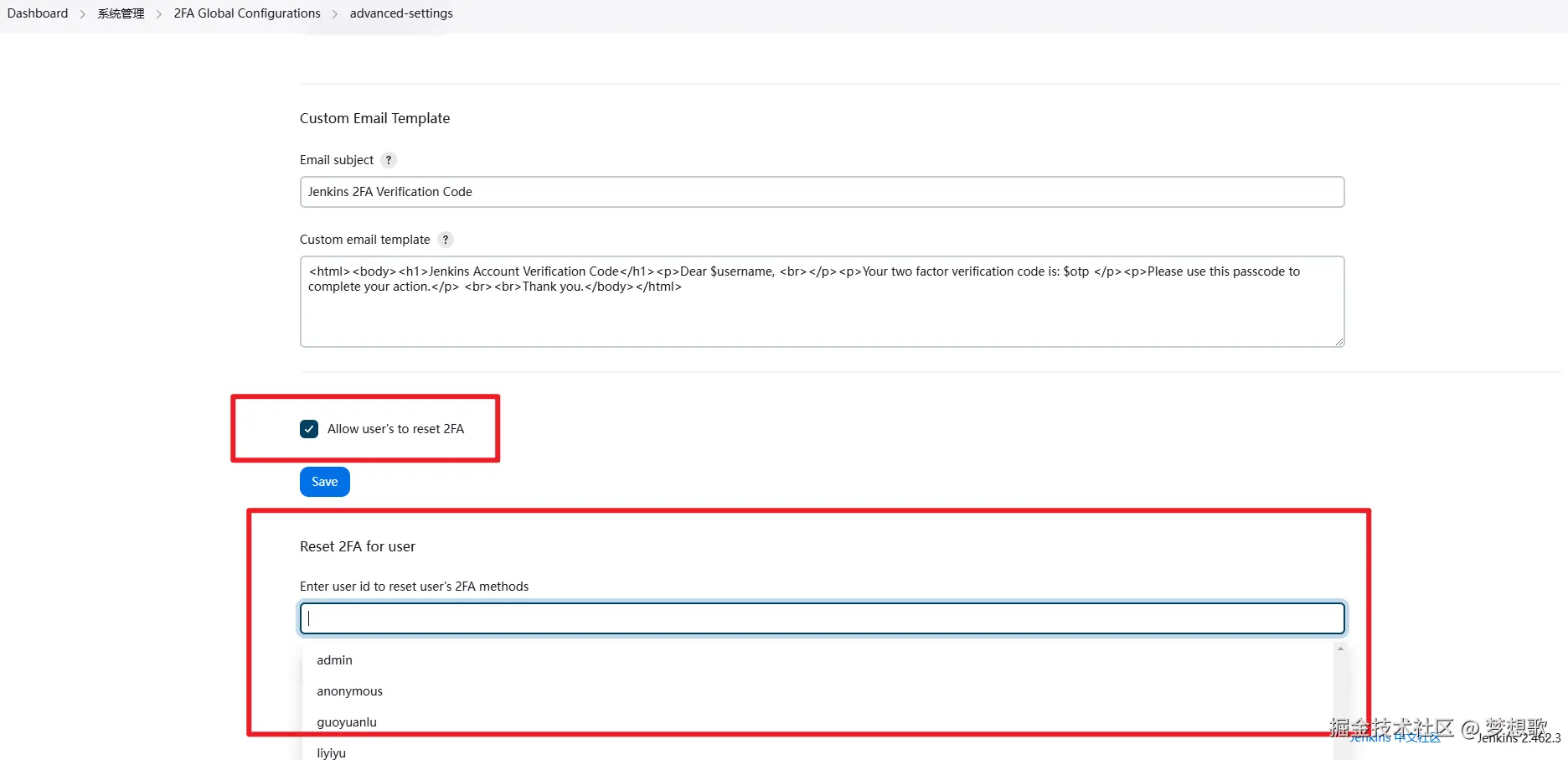Click the Jenkins 2.462.3 version link

pyautogui.click(x=1519, y=738)
